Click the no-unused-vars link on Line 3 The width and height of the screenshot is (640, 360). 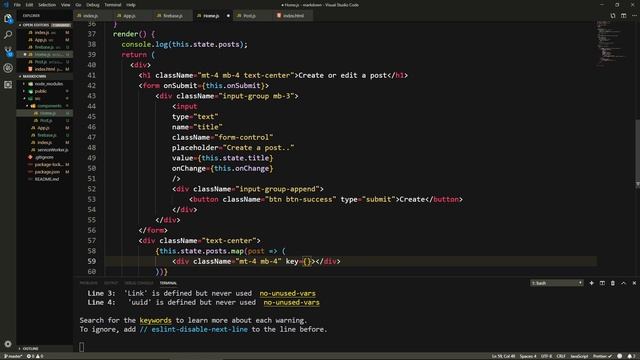[x=288, y=293]
